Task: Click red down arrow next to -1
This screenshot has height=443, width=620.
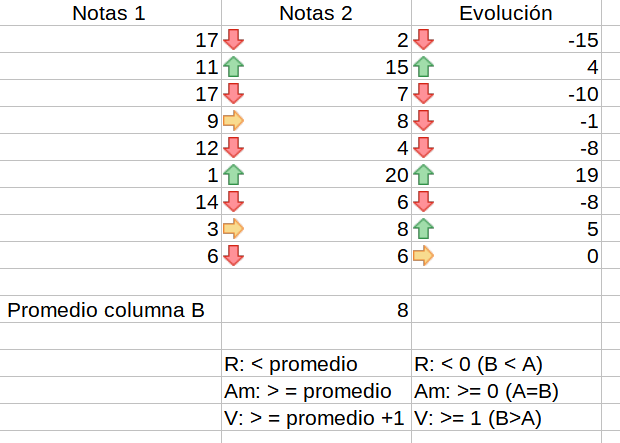Action: click(423, 121)
